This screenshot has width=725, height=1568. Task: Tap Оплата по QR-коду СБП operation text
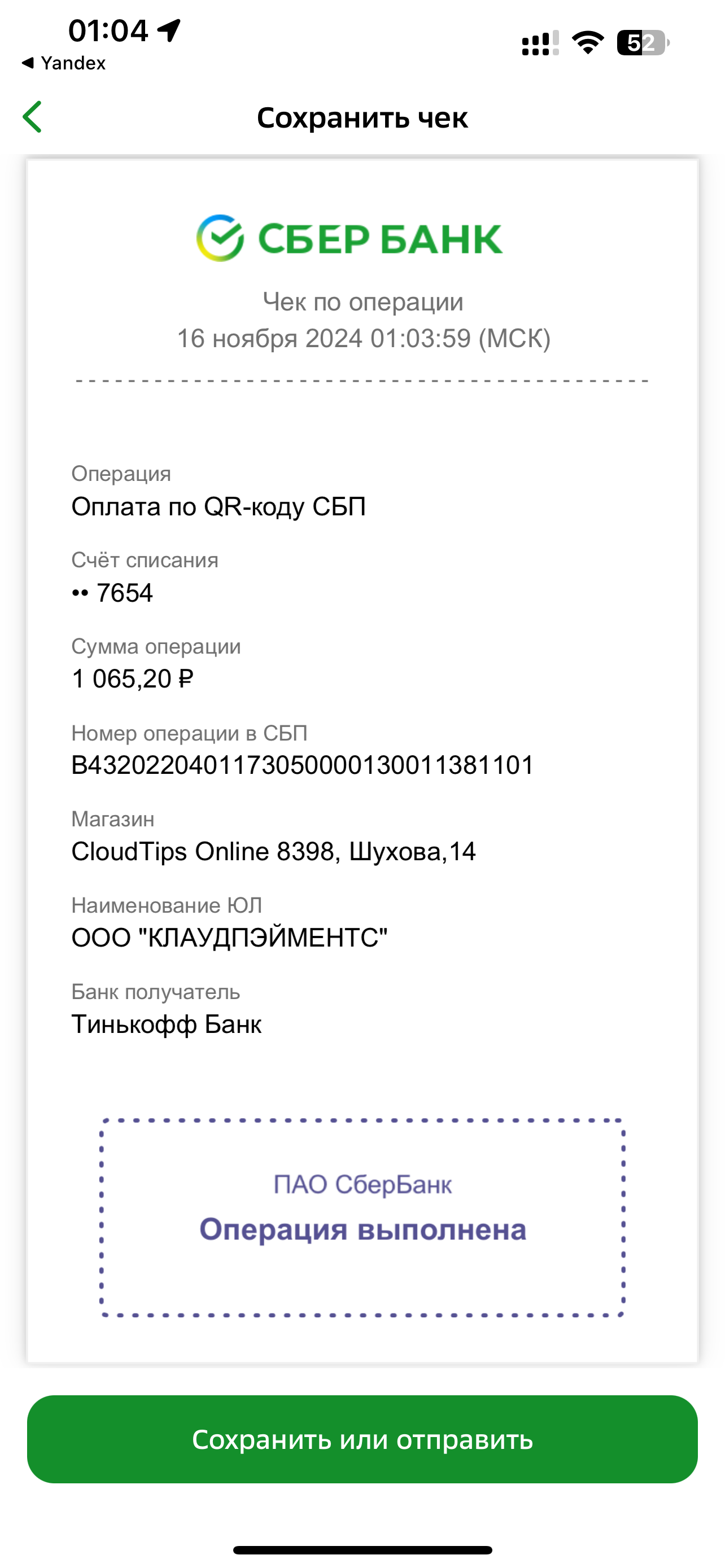pos(219,506)
